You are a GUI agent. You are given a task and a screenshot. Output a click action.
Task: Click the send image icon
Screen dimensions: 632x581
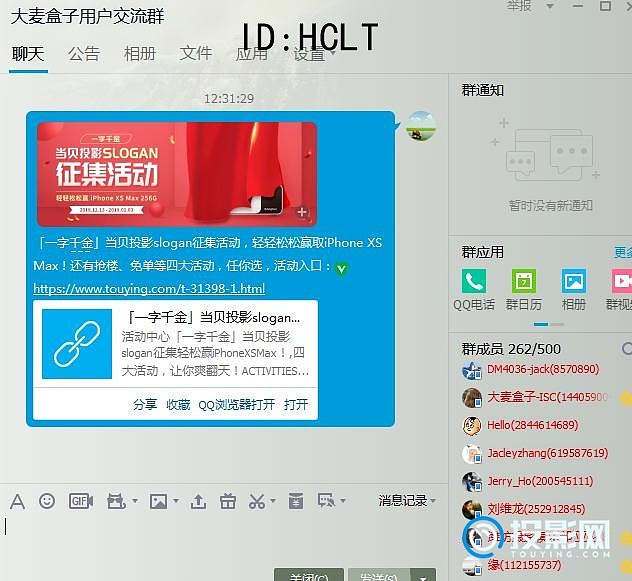[158, 502]
